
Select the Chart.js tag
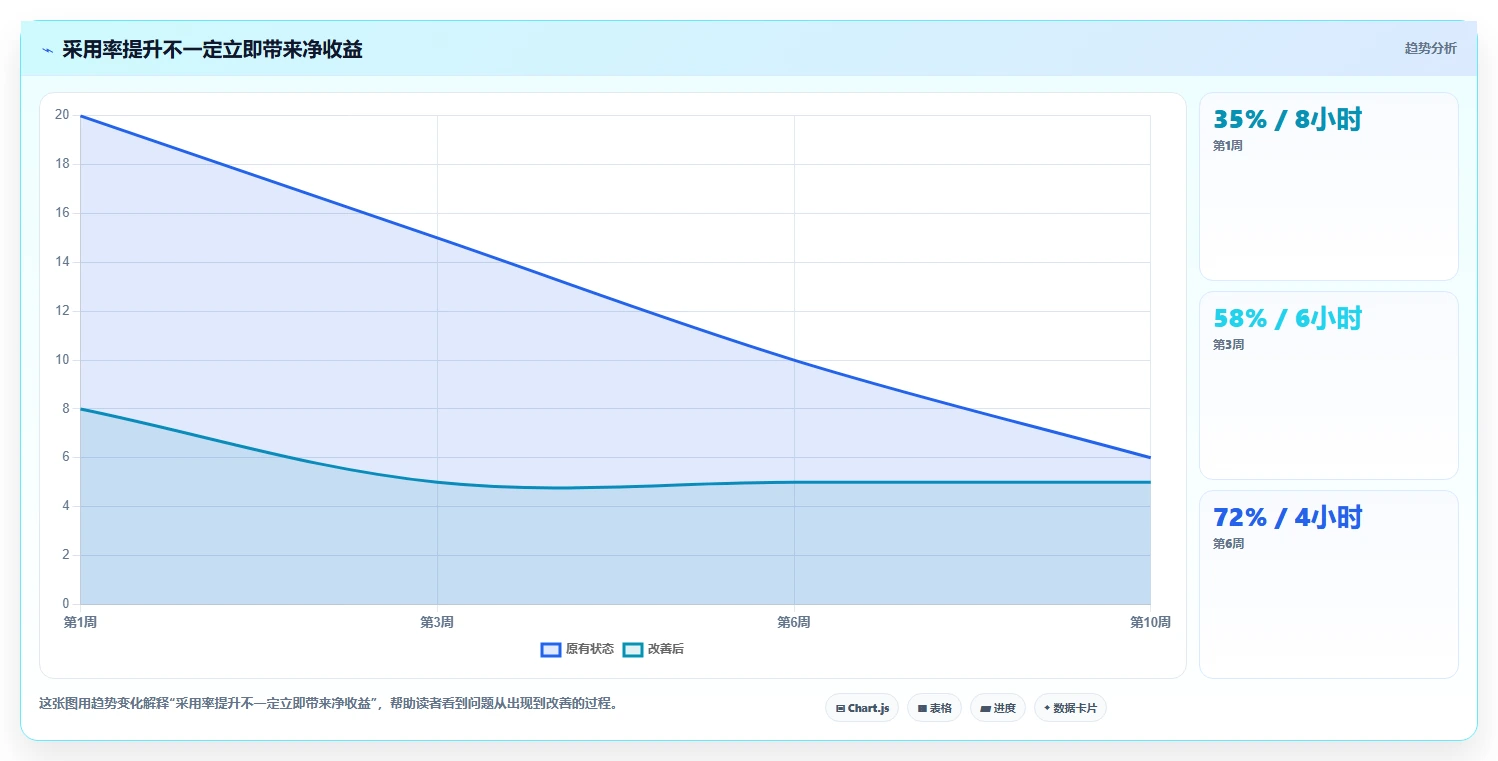(862, 708)
